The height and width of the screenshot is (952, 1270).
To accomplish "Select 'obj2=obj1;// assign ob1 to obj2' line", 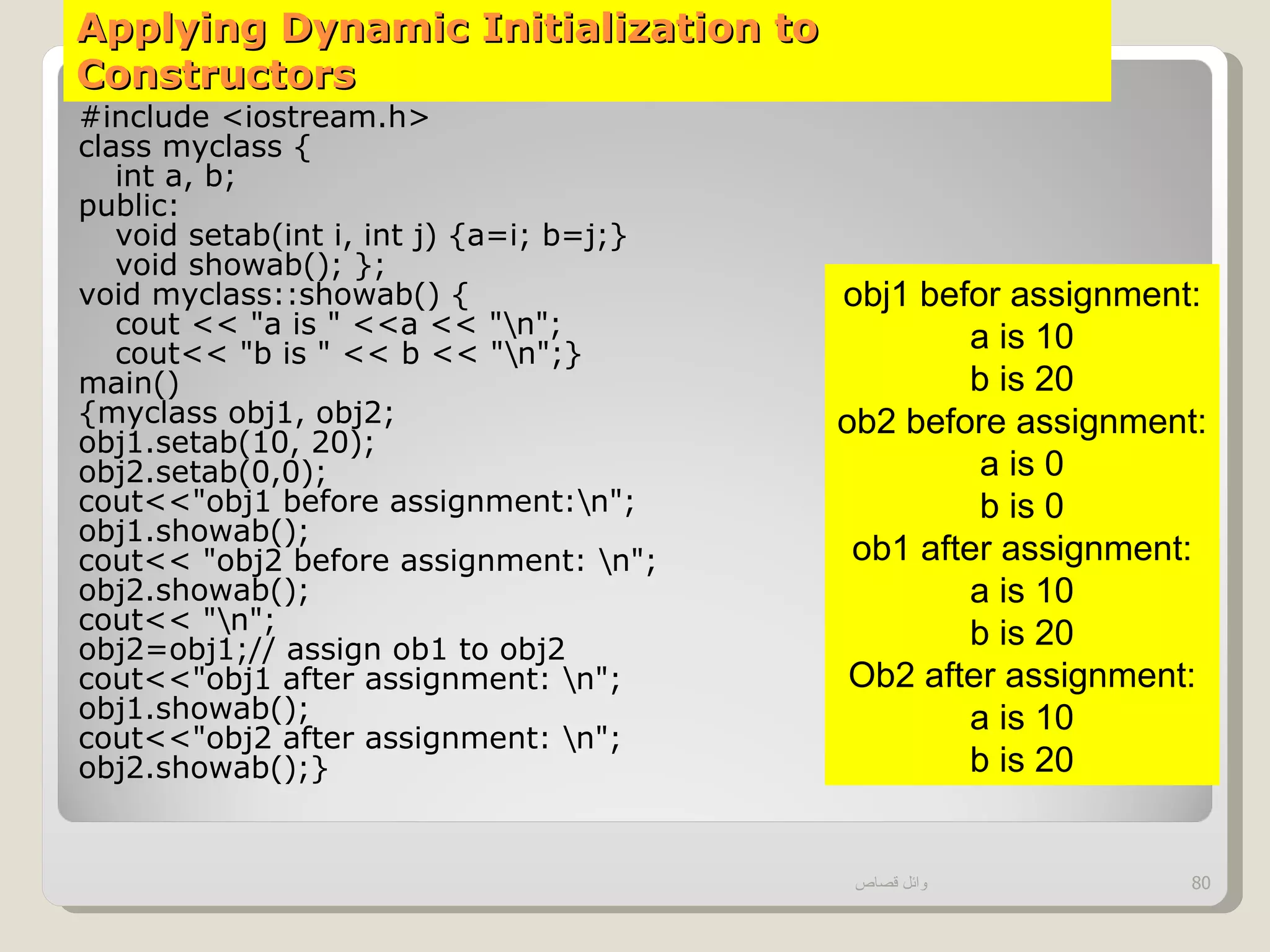I will [x=322, y=650].
